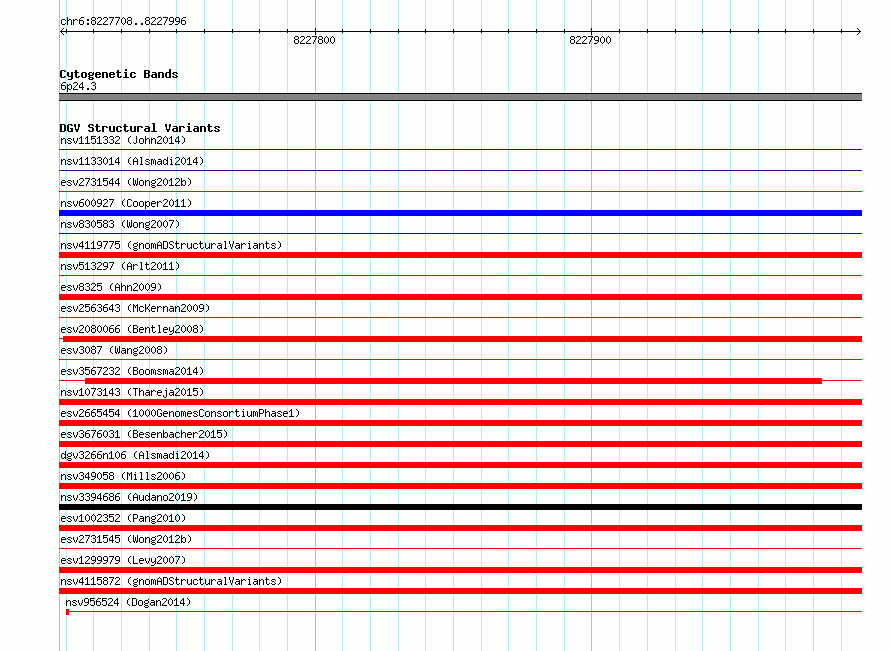This screenshot has width=890, height=651.
Task: Click the left arrow of the ruler
Action: pos(63,32)
